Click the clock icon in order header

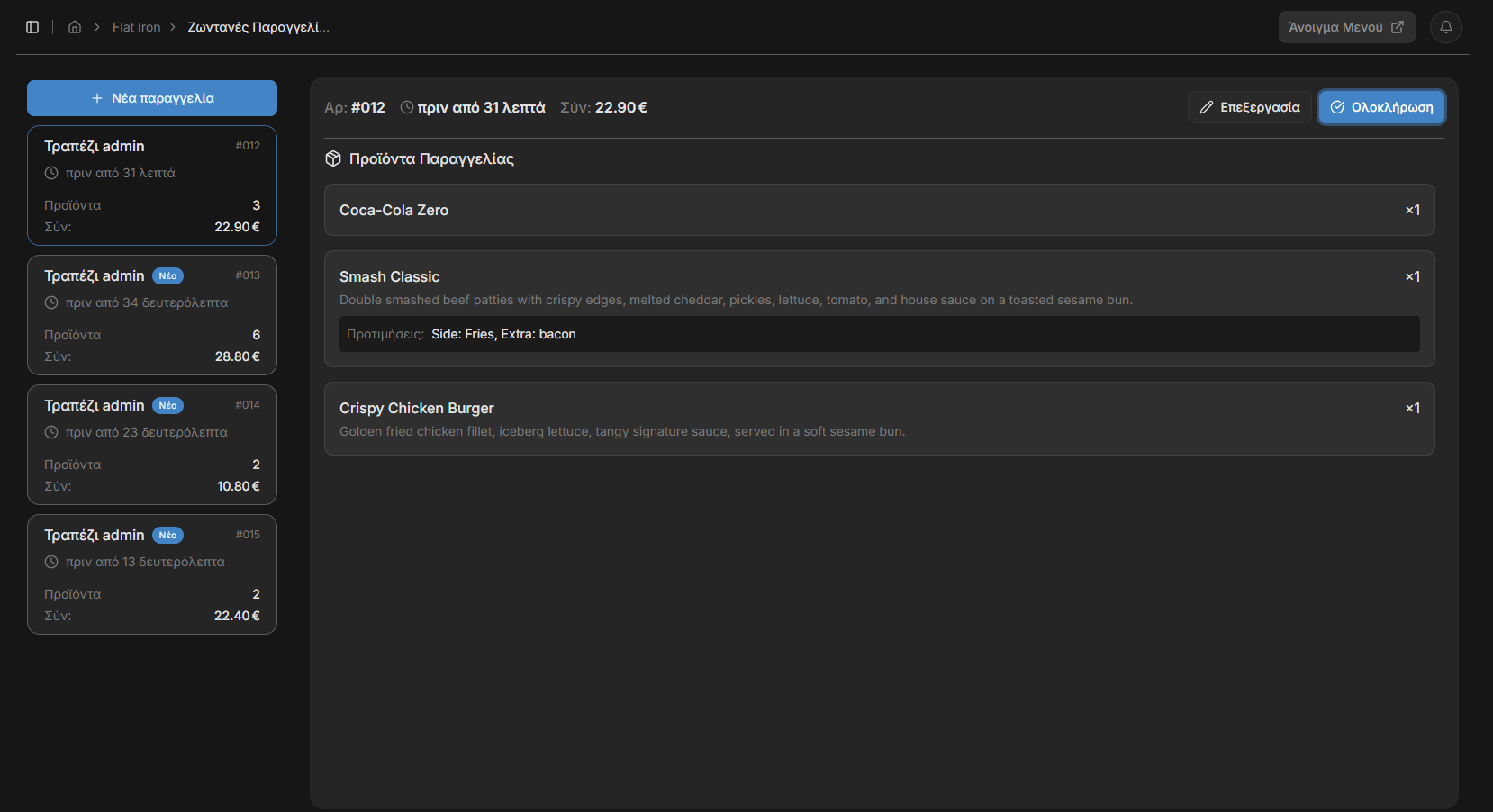coord(407,107)
